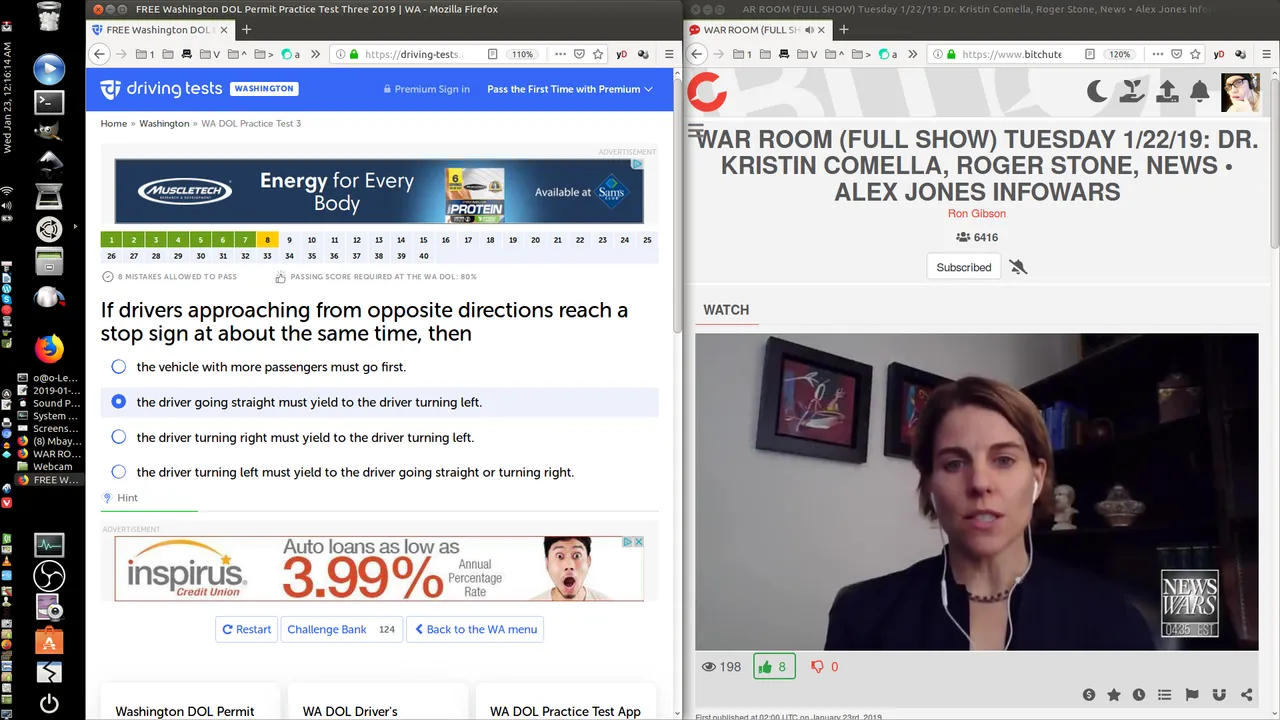Open the BitChute user avatar menu
1280x720 pixels.
pyautogui.click(x=1240, y=93)
